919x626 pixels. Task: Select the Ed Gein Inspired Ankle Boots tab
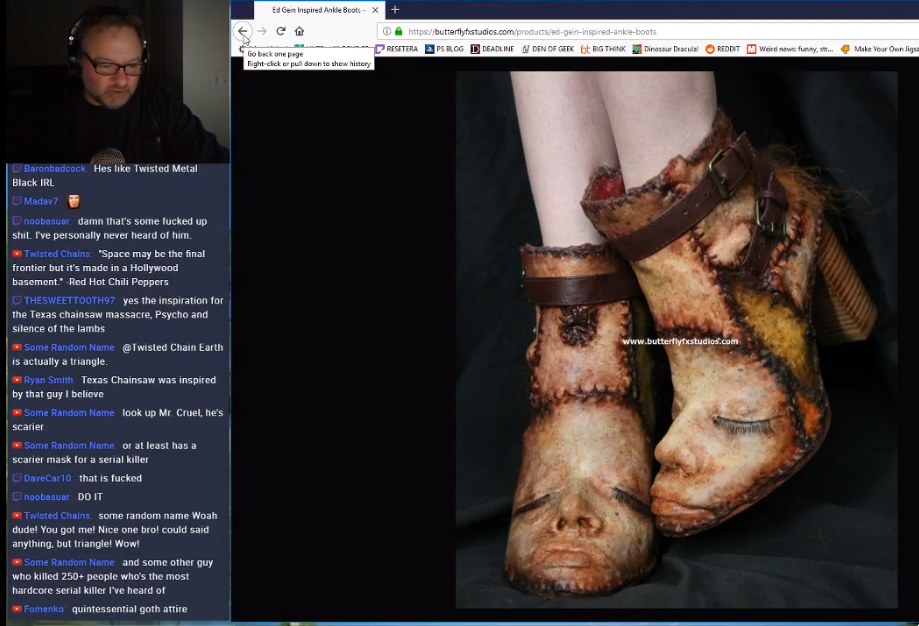[x=319, y=10]
